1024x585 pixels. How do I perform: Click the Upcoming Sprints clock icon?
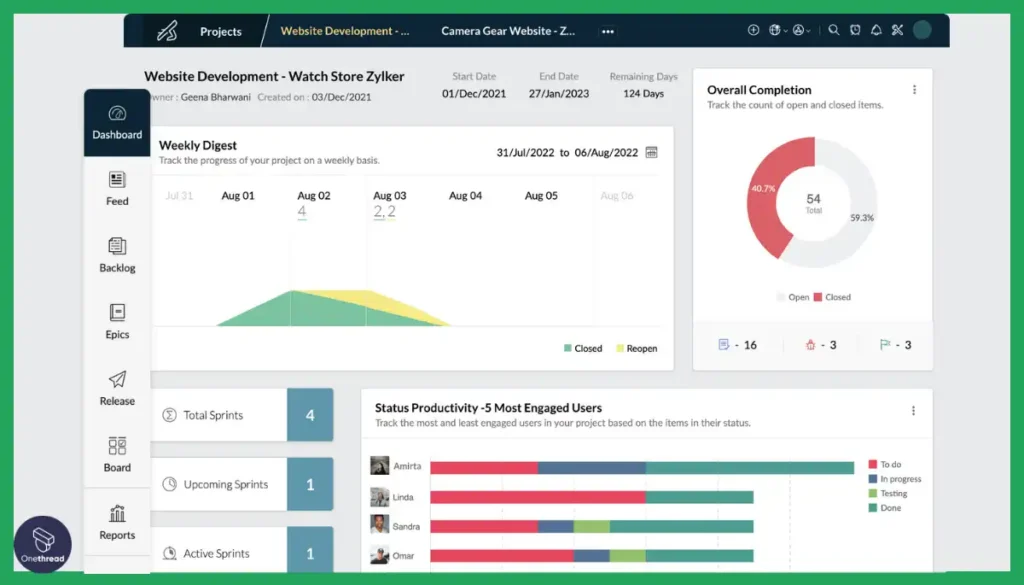click(169, 484)
